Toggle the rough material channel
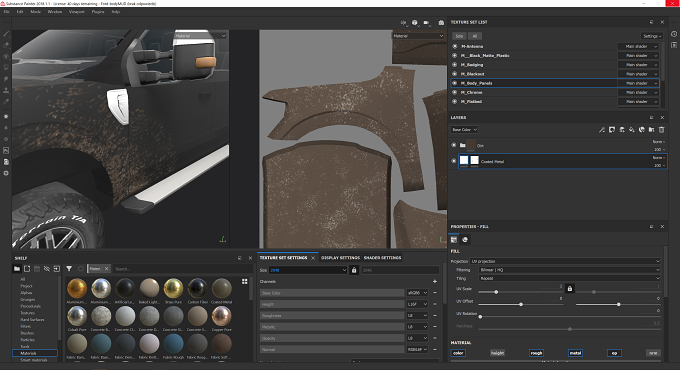The image size is (680, 370). click(536, 353)
